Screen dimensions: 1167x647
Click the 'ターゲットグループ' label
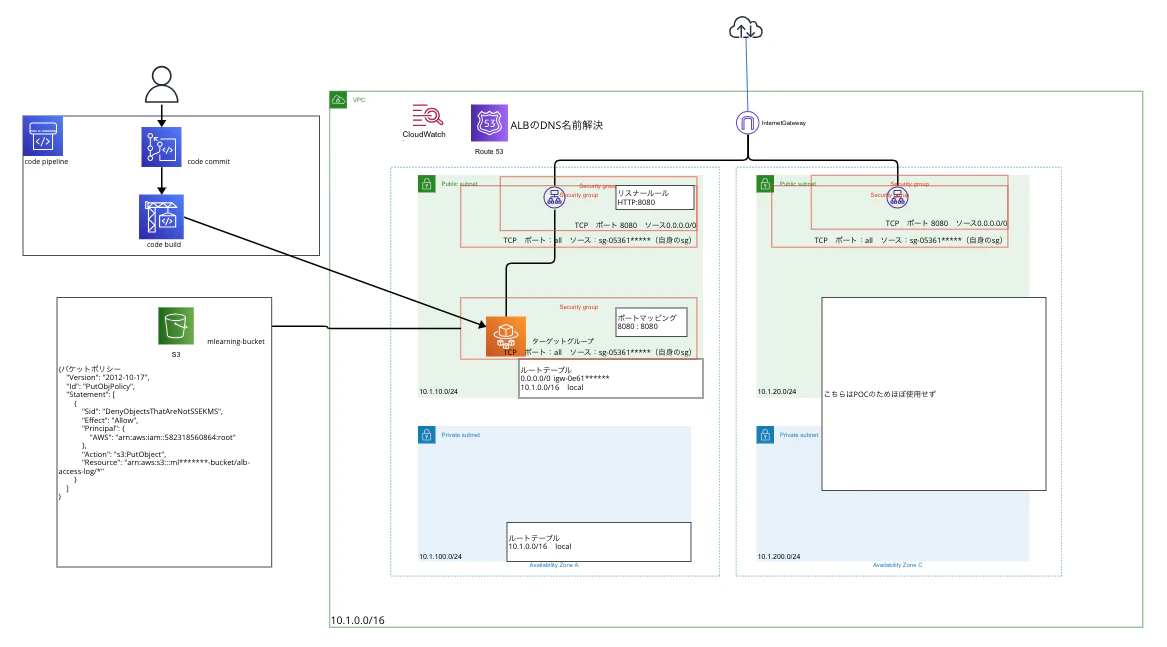(563, 341)
